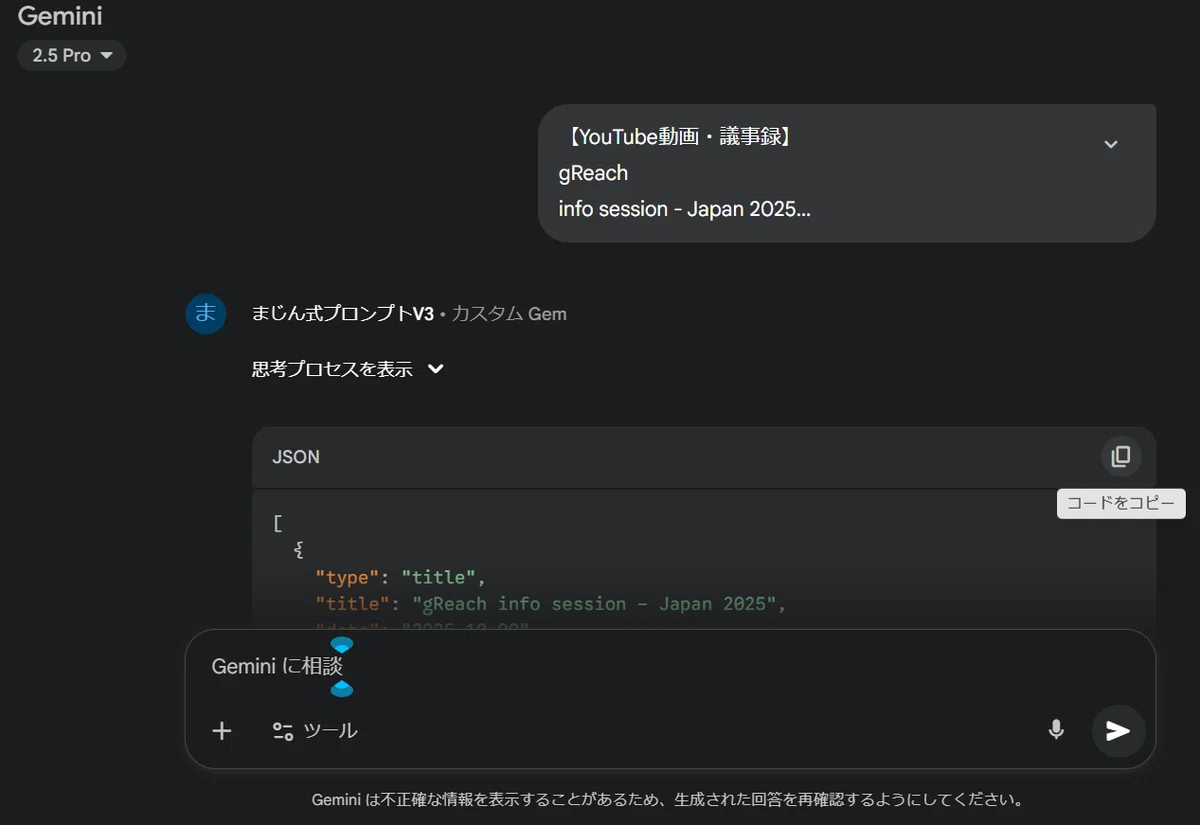Click the info session - Japan 2025... text
Screen dimensions: 1200x825
point(684,209)
